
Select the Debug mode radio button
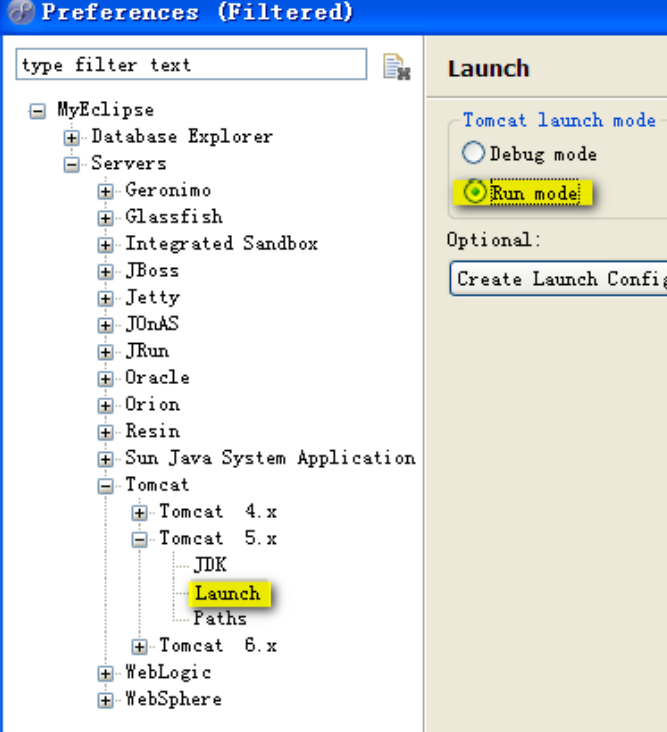[473, 153]
